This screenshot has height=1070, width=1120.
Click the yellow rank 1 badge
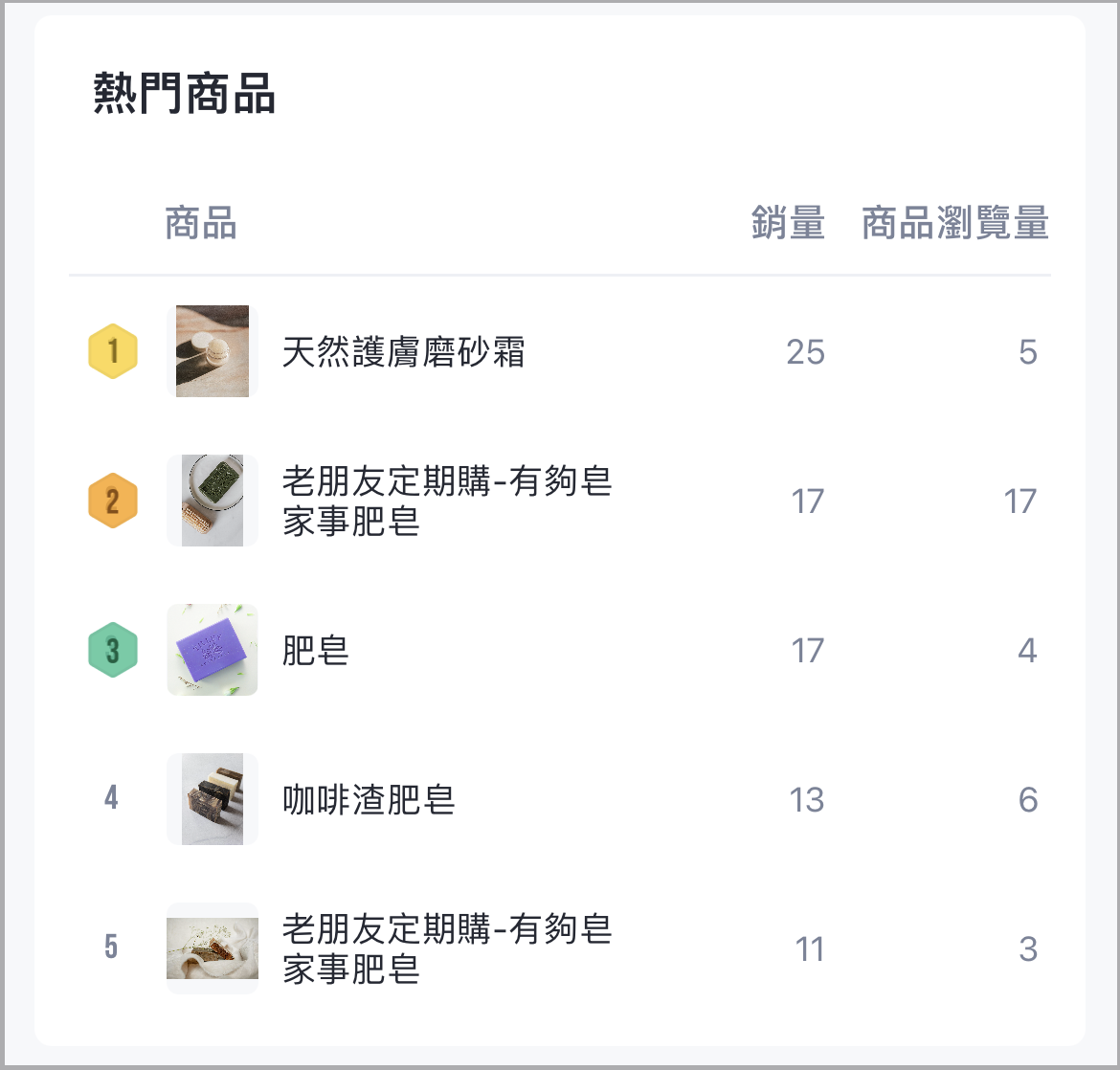coord(113,350)
